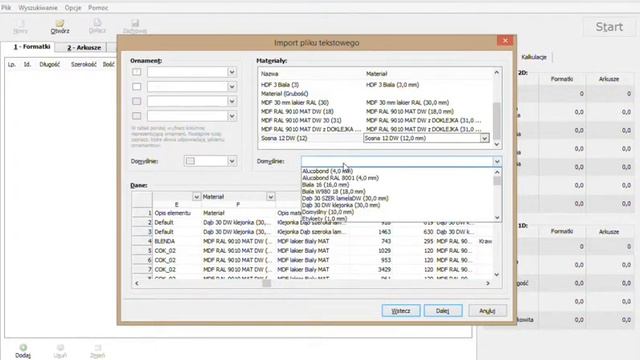The image size is (640, 360).
Task: Click the Dane scrollbar left arrow
Action: click(x=137, y=283)
